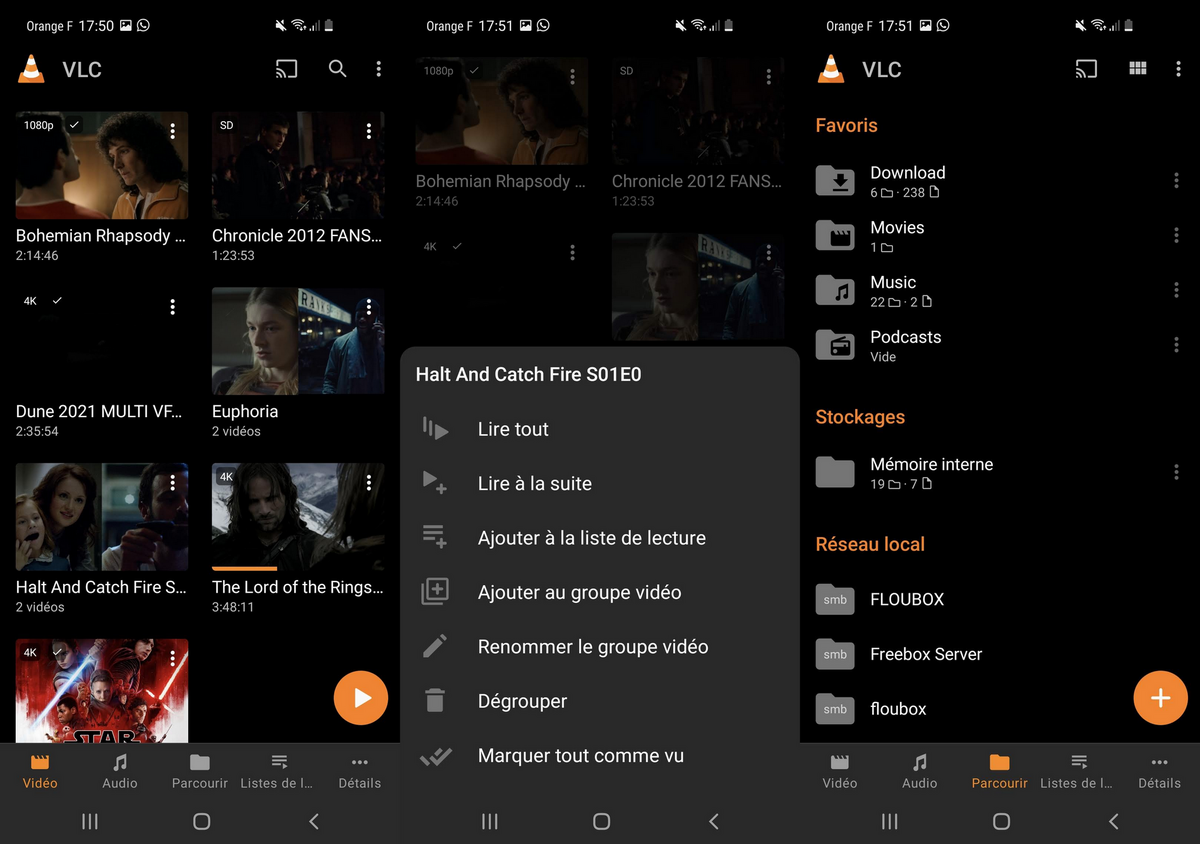Choose Dégrouper in the context menu
The height and width of the screenshot is (844, 1200).
[600, 701]
